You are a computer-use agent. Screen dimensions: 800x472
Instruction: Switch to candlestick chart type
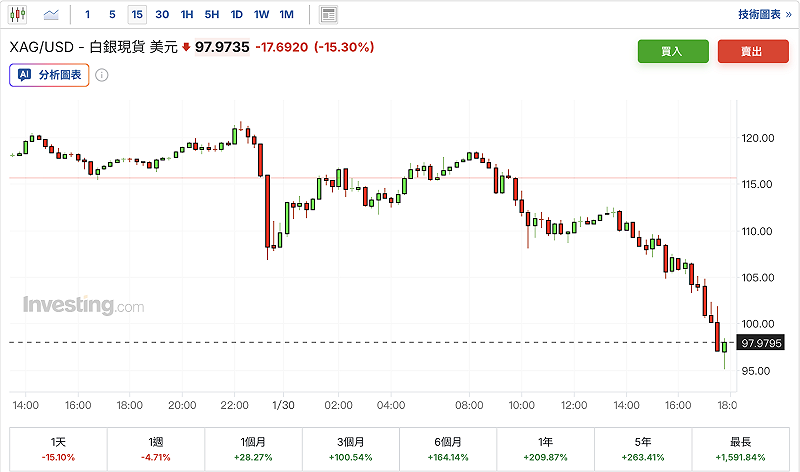click(x=19, y=15)
